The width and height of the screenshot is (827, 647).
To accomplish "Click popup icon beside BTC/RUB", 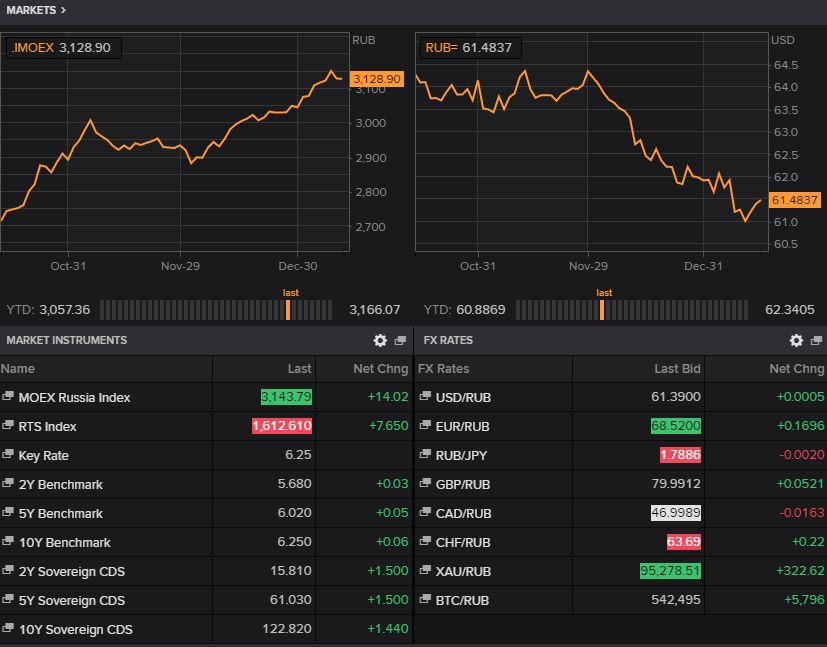I will 425,599.
